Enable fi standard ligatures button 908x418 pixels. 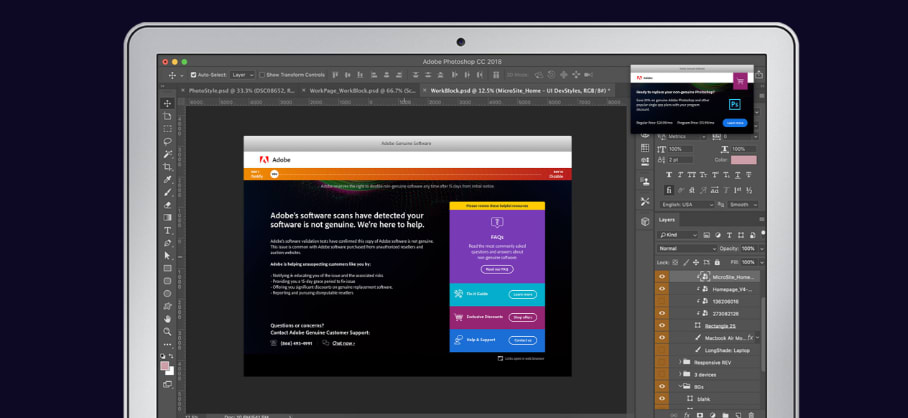[669, 190]
